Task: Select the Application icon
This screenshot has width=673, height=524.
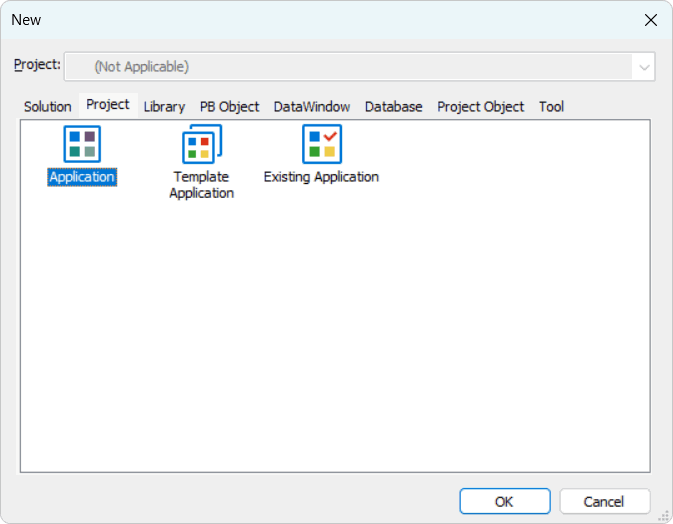Action: (x=82, y=144)
